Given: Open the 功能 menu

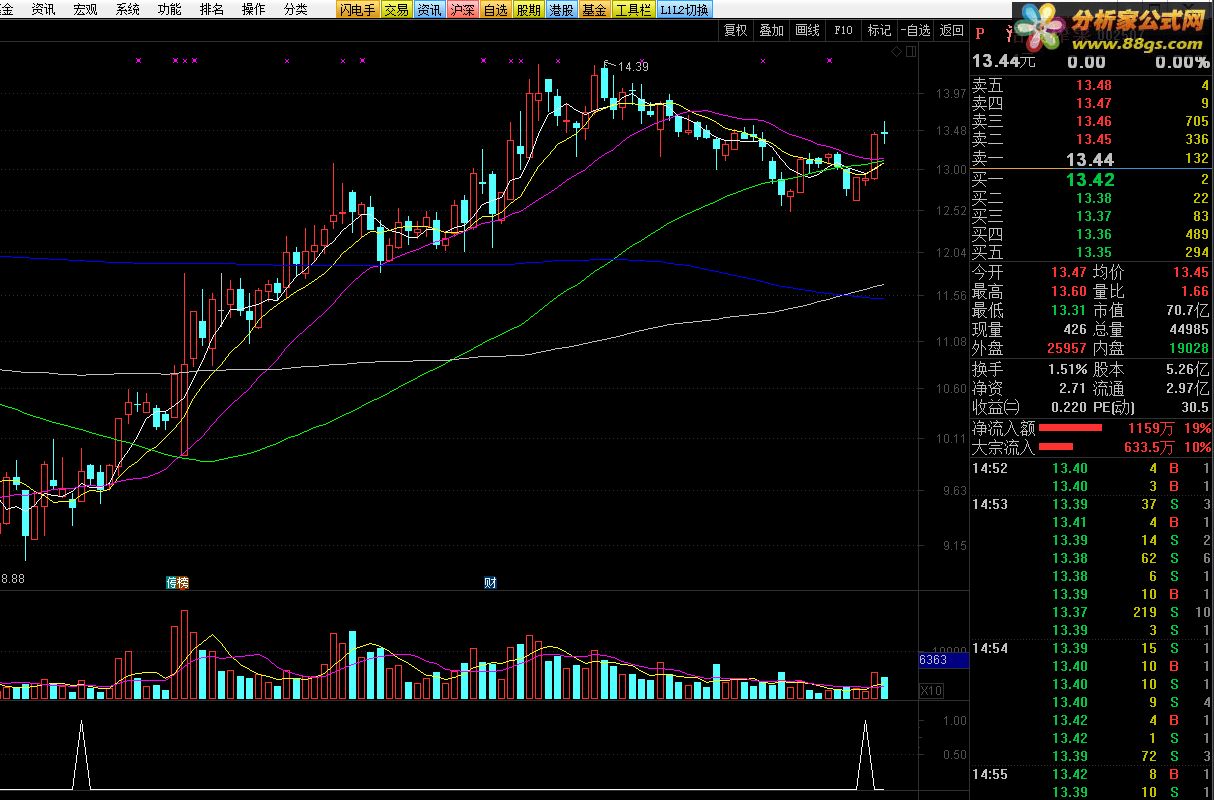Looking at the screenshot, I should point(170,10).
